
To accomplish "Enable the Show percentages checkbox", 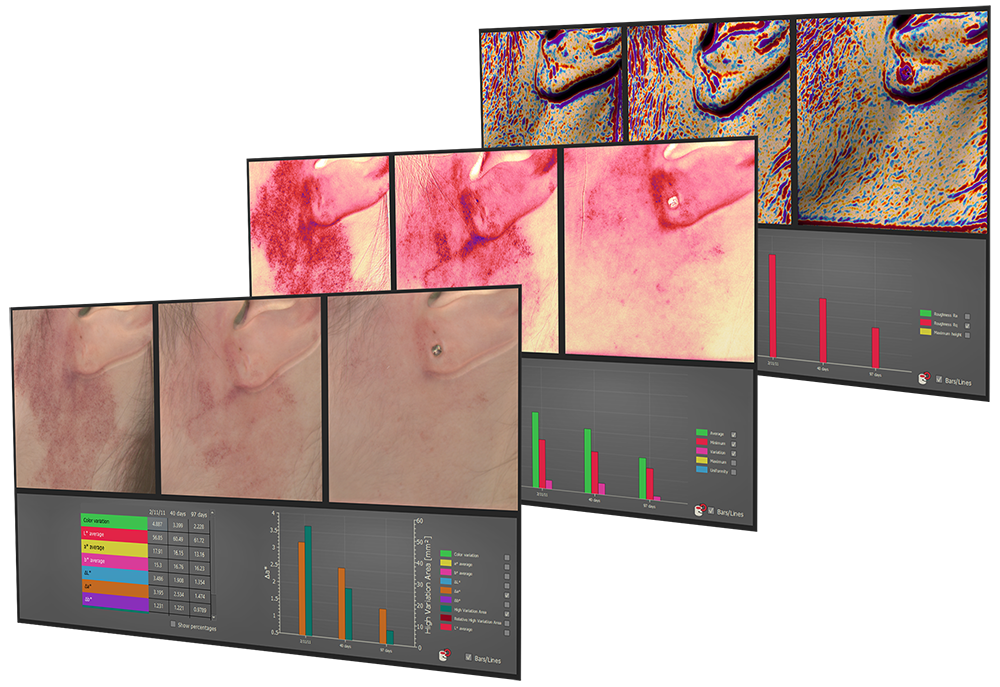I will [172, 625].
